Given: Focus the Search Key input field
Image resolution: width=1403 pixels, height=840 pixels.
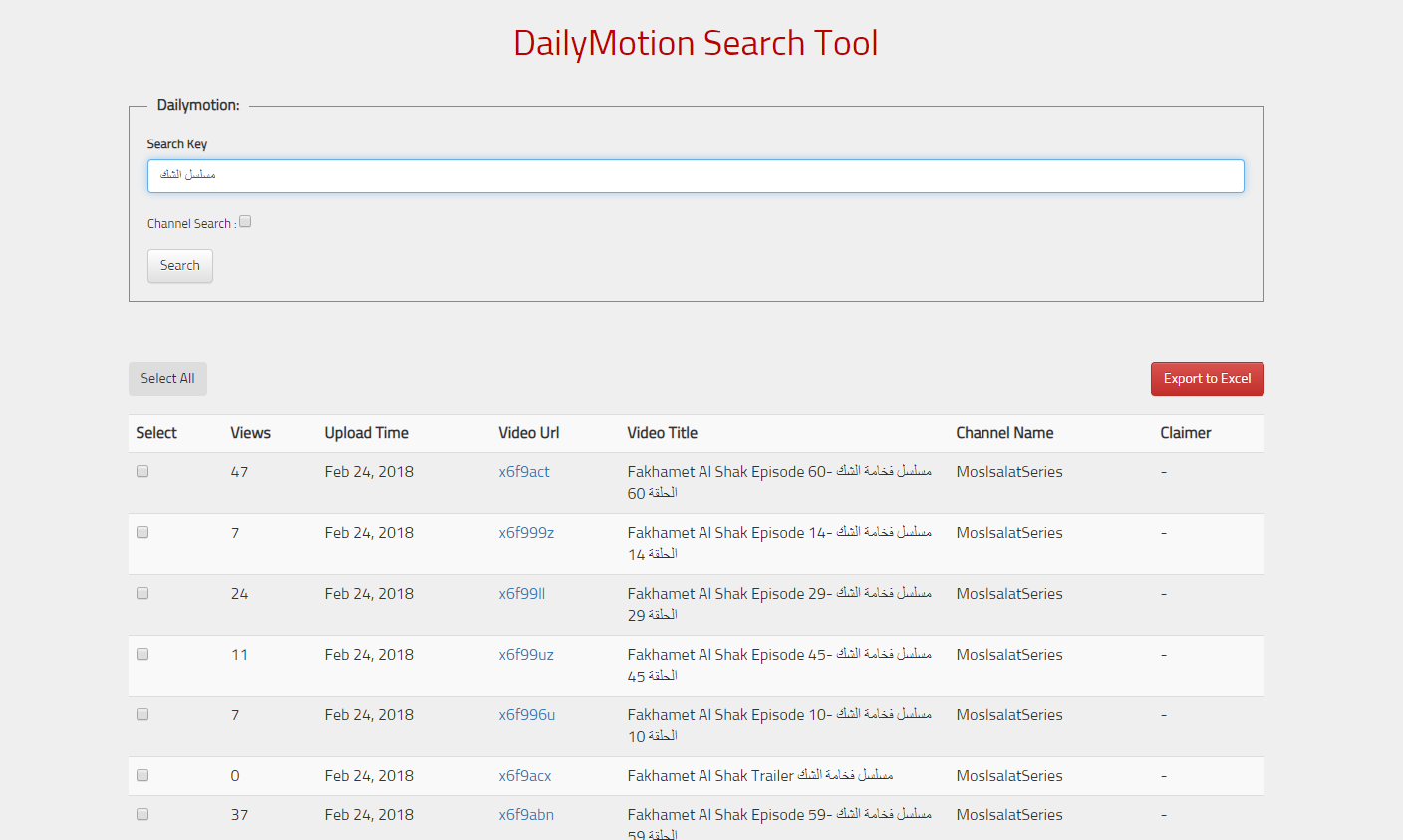Looking at the screenshot, I should pos(696,176).
